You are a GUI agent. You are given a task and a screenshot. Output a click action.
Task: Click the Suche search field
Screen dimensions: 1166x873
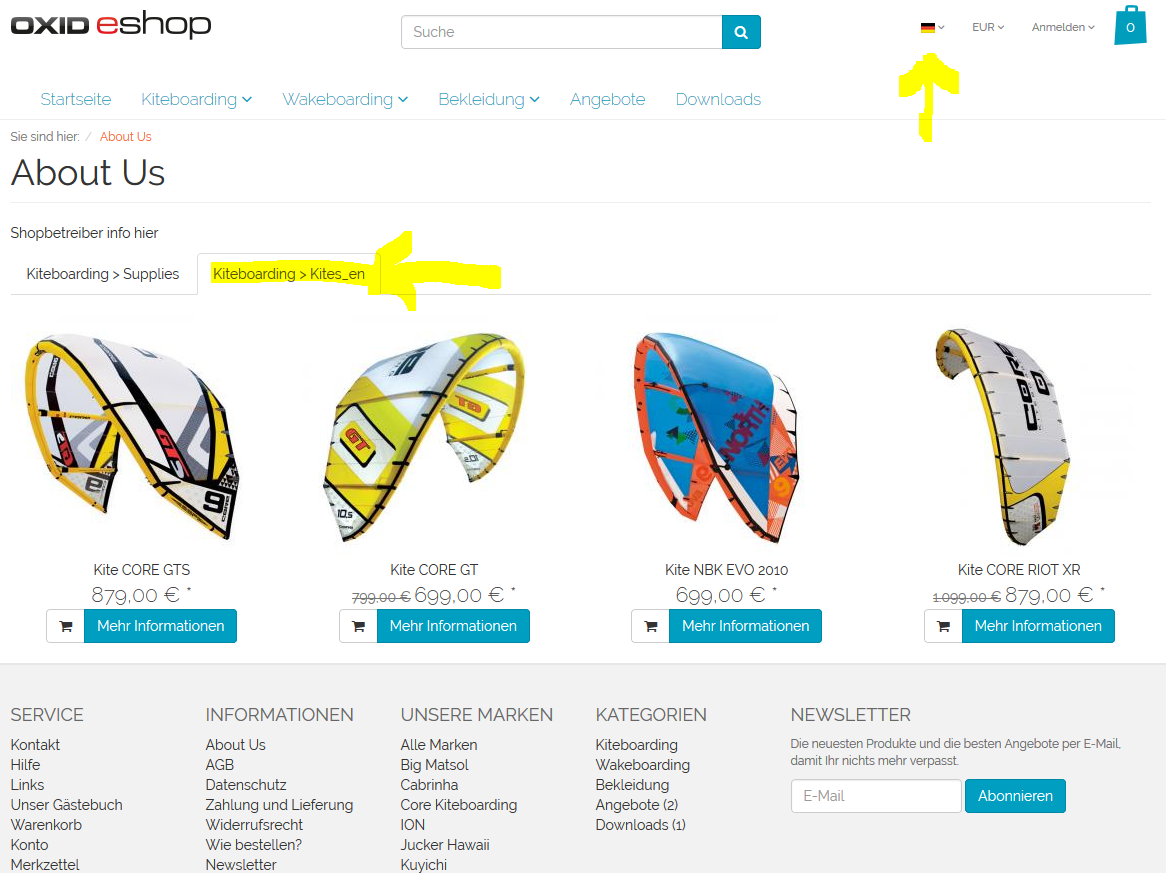(561, 32)
